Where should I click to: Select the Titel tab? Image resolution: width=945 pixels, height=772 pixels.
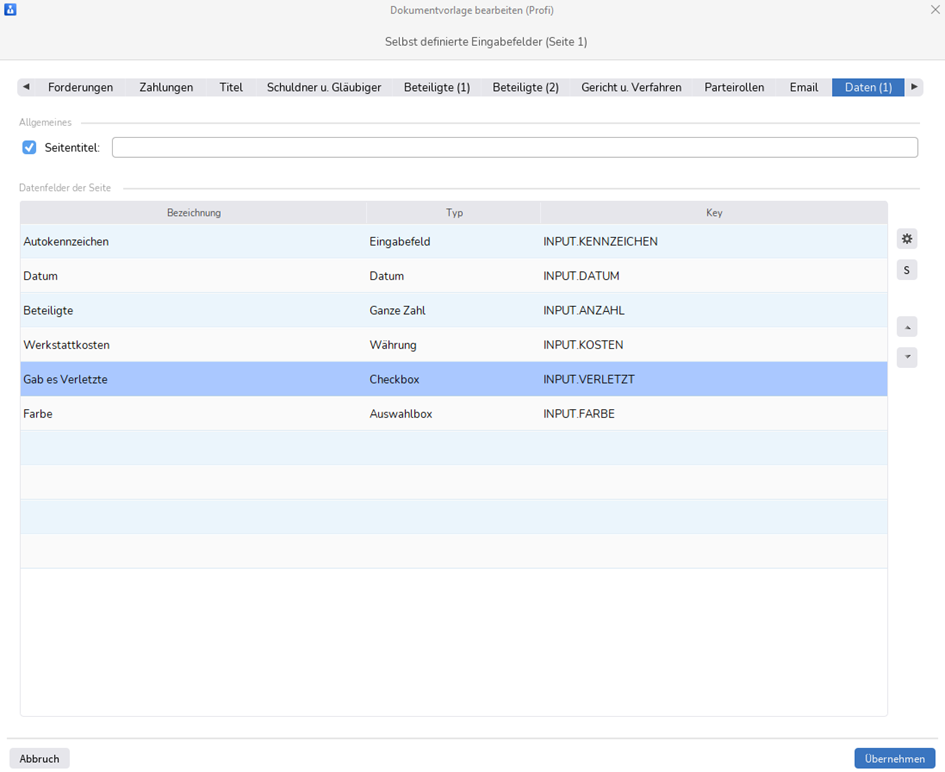(231, 87)
